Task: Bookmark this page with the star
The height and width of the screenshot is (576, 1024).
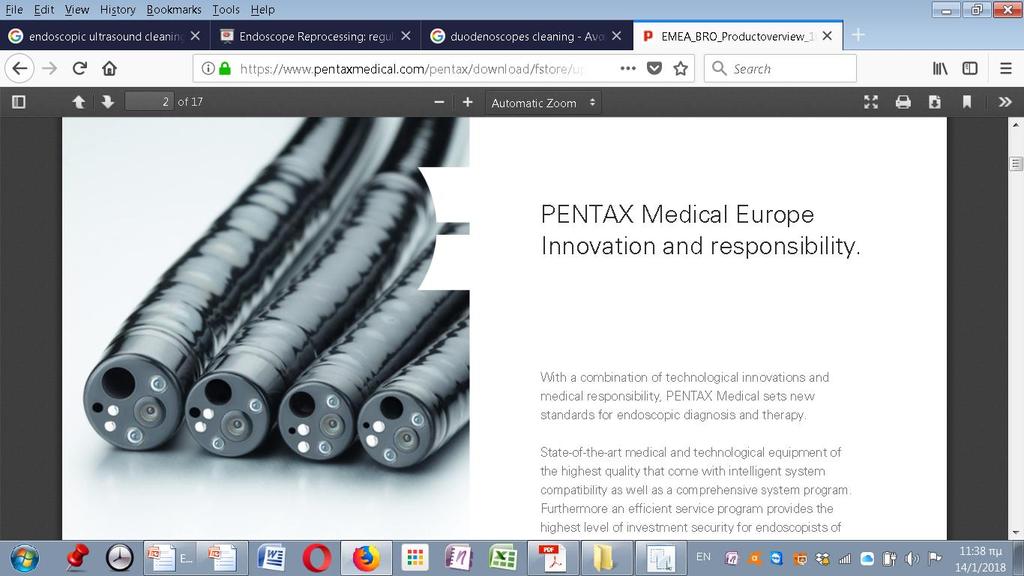Action: point(680,68)
